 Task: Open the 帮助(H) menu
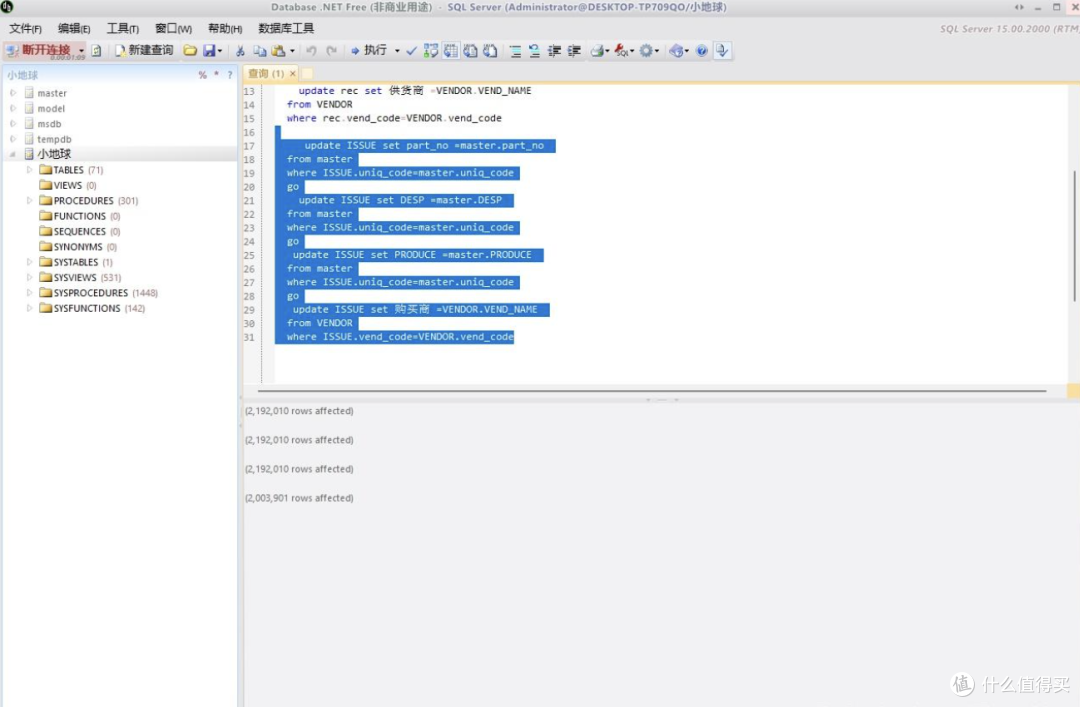coord(225,29)
